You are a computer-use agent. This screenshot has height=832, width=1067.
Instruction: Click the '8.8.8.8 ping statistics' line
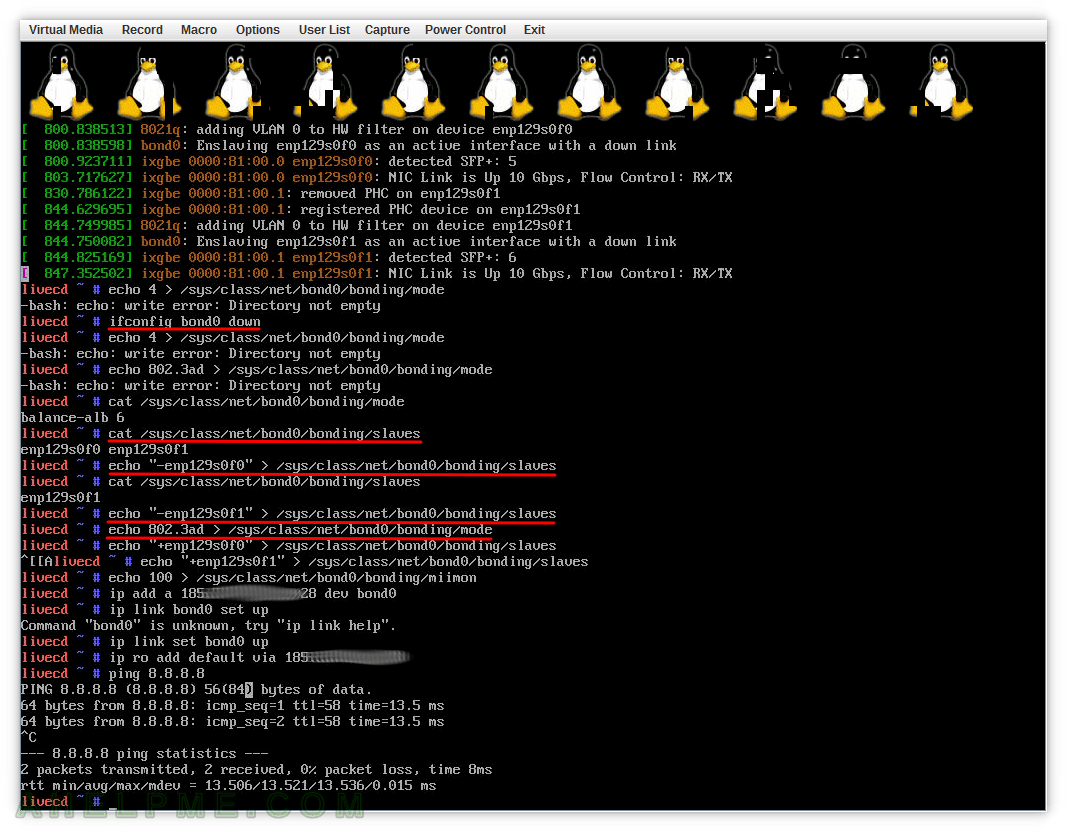click(145, 754)
